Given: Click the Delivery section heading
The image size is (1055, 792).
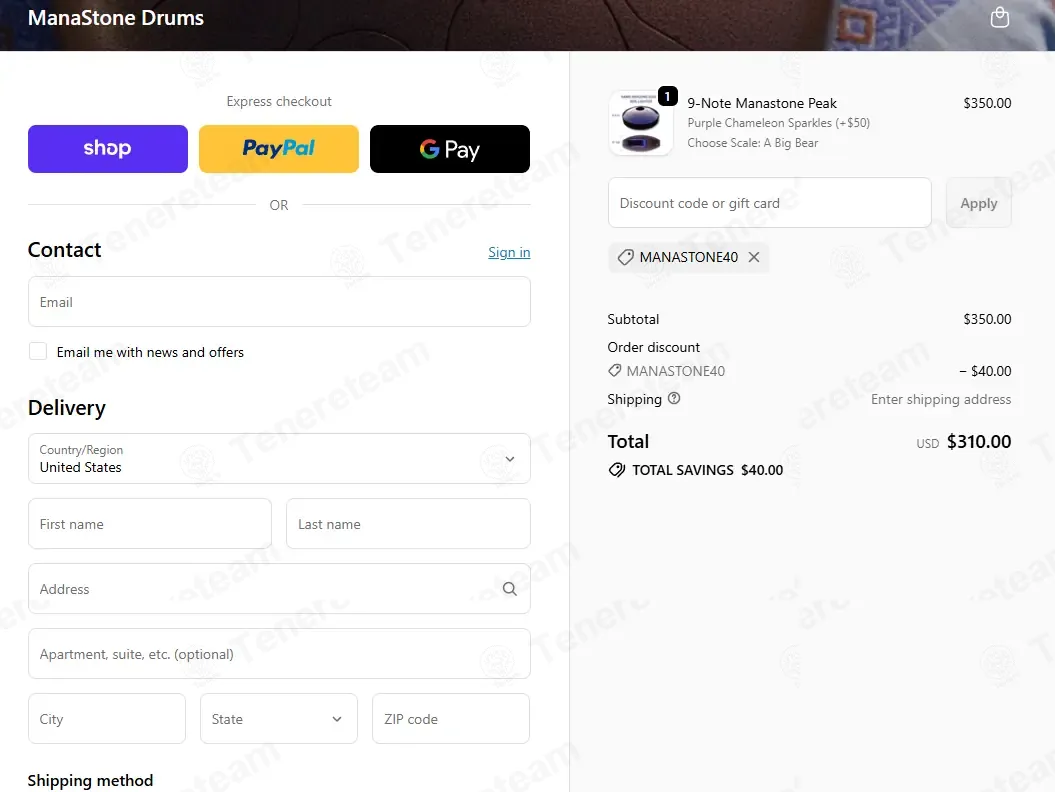Looking at the screenshot, I should pos(67,408).
